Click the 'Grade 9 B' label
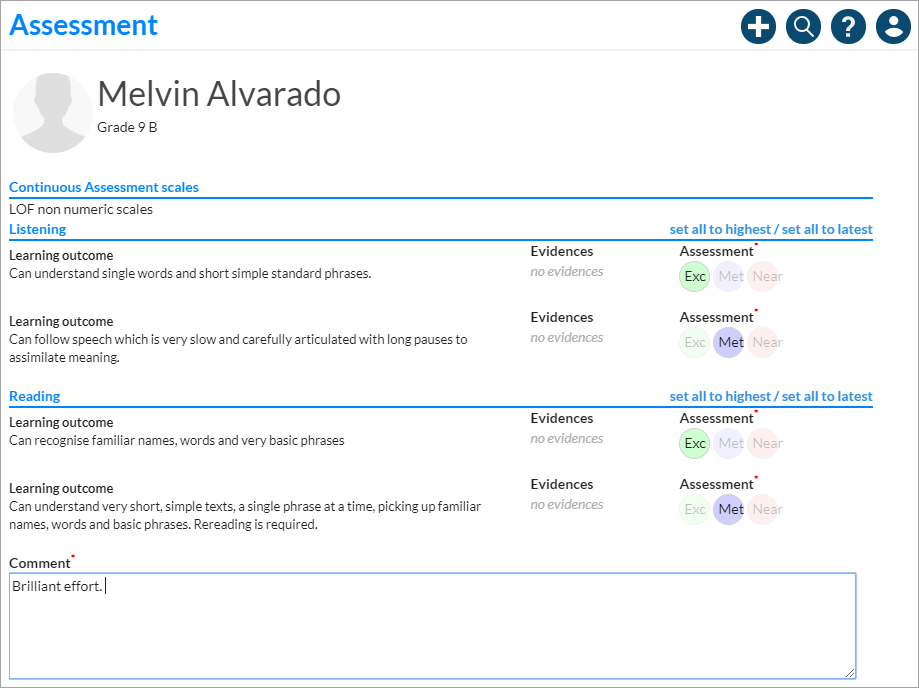This screenshot has height=688, width=919. click(x=127, y=127)
